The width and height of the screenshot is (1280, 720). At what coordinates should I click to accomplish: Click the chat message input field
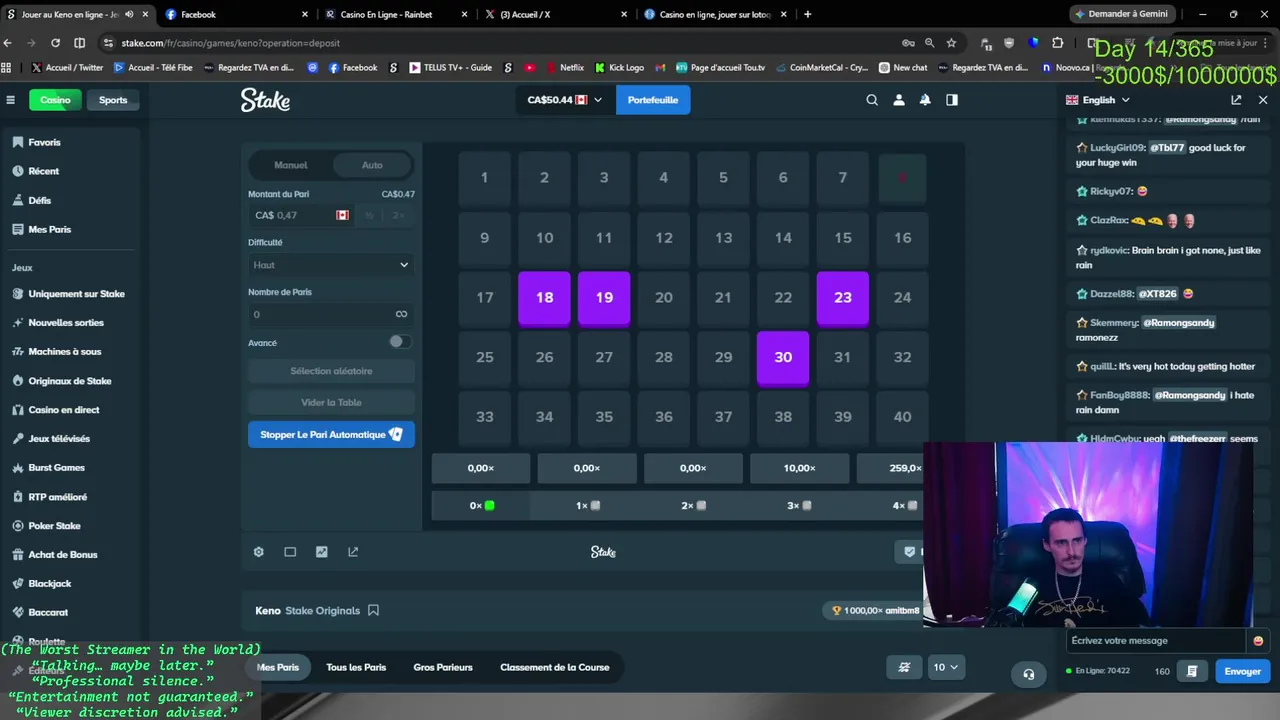click(x=1157, y=641)
